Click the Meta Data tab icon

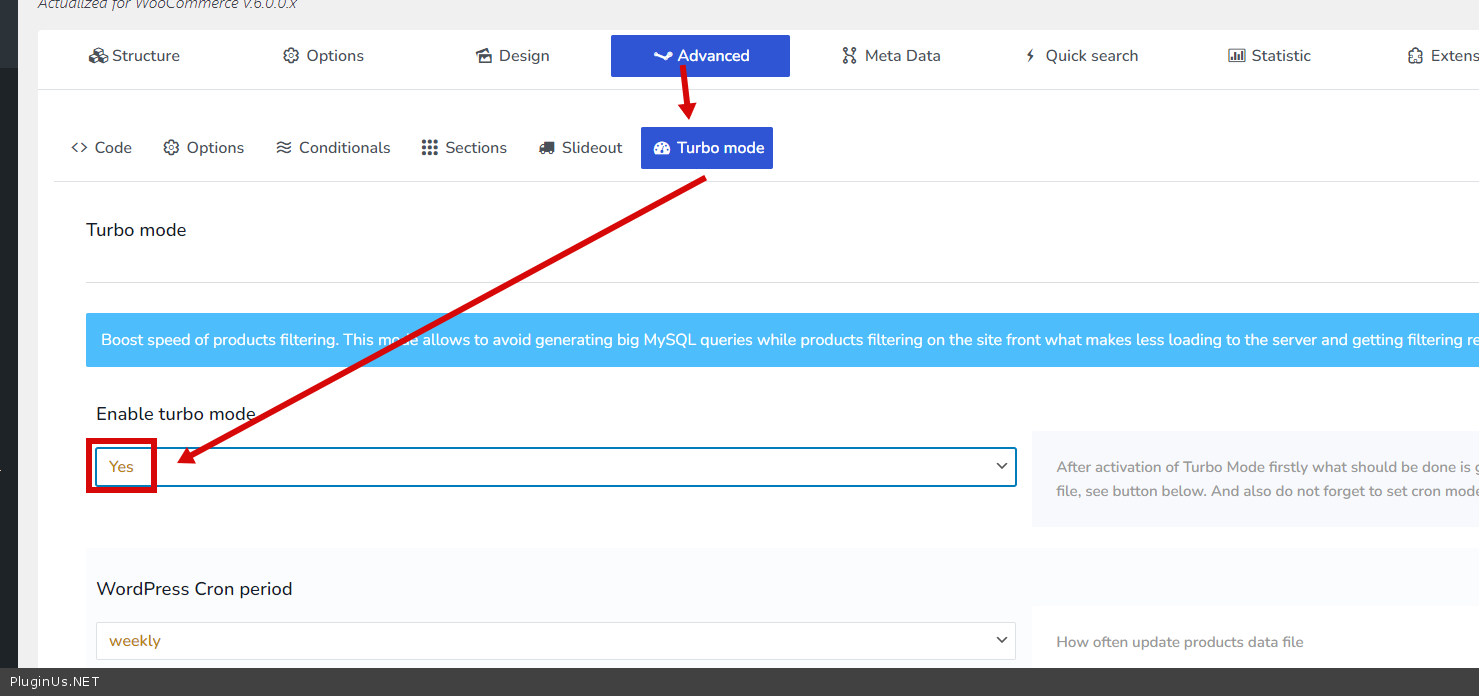pyautogui.click(x=849, y=56)
